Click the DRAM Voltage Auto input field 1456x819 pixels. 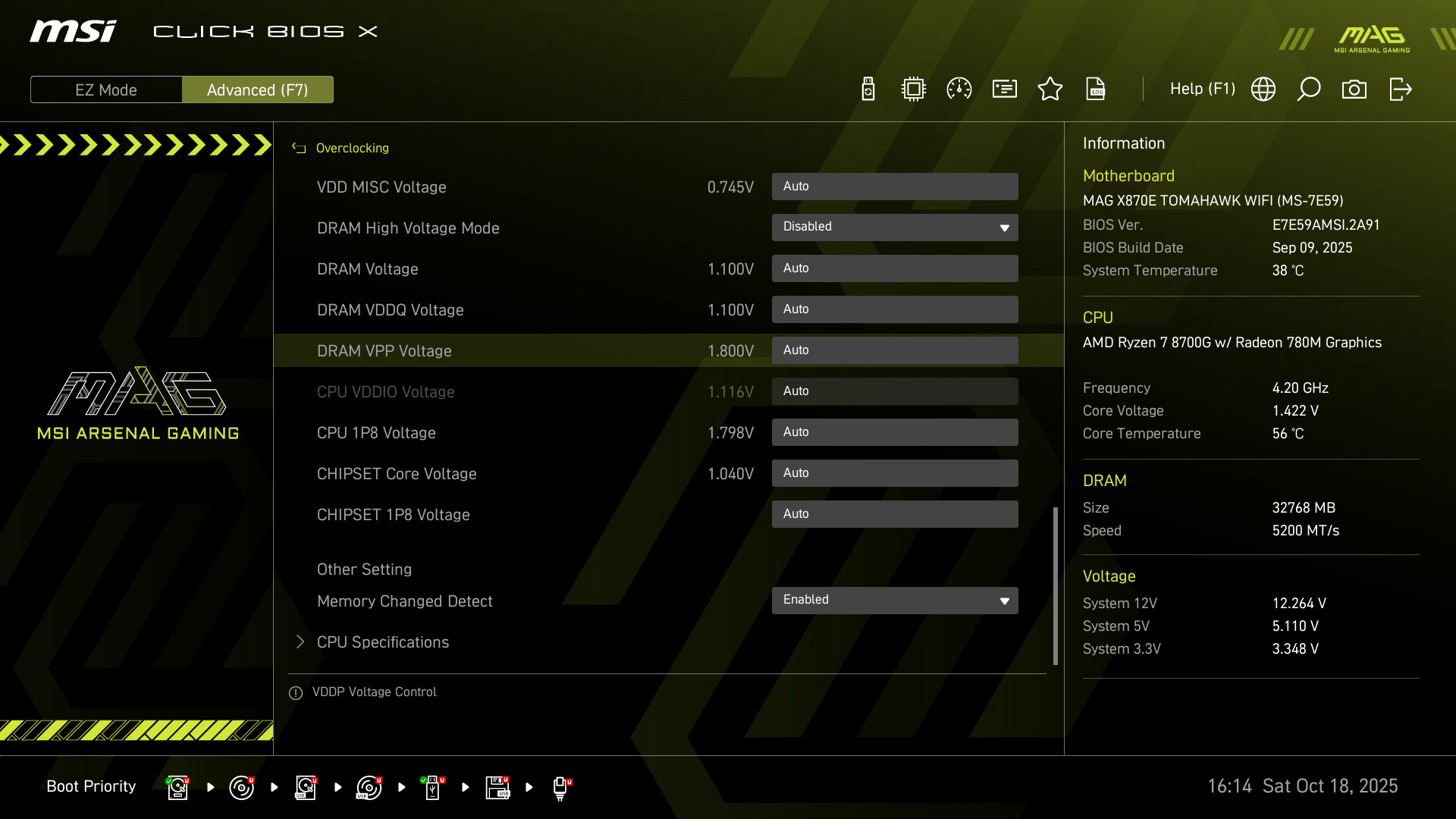[895, 268]
